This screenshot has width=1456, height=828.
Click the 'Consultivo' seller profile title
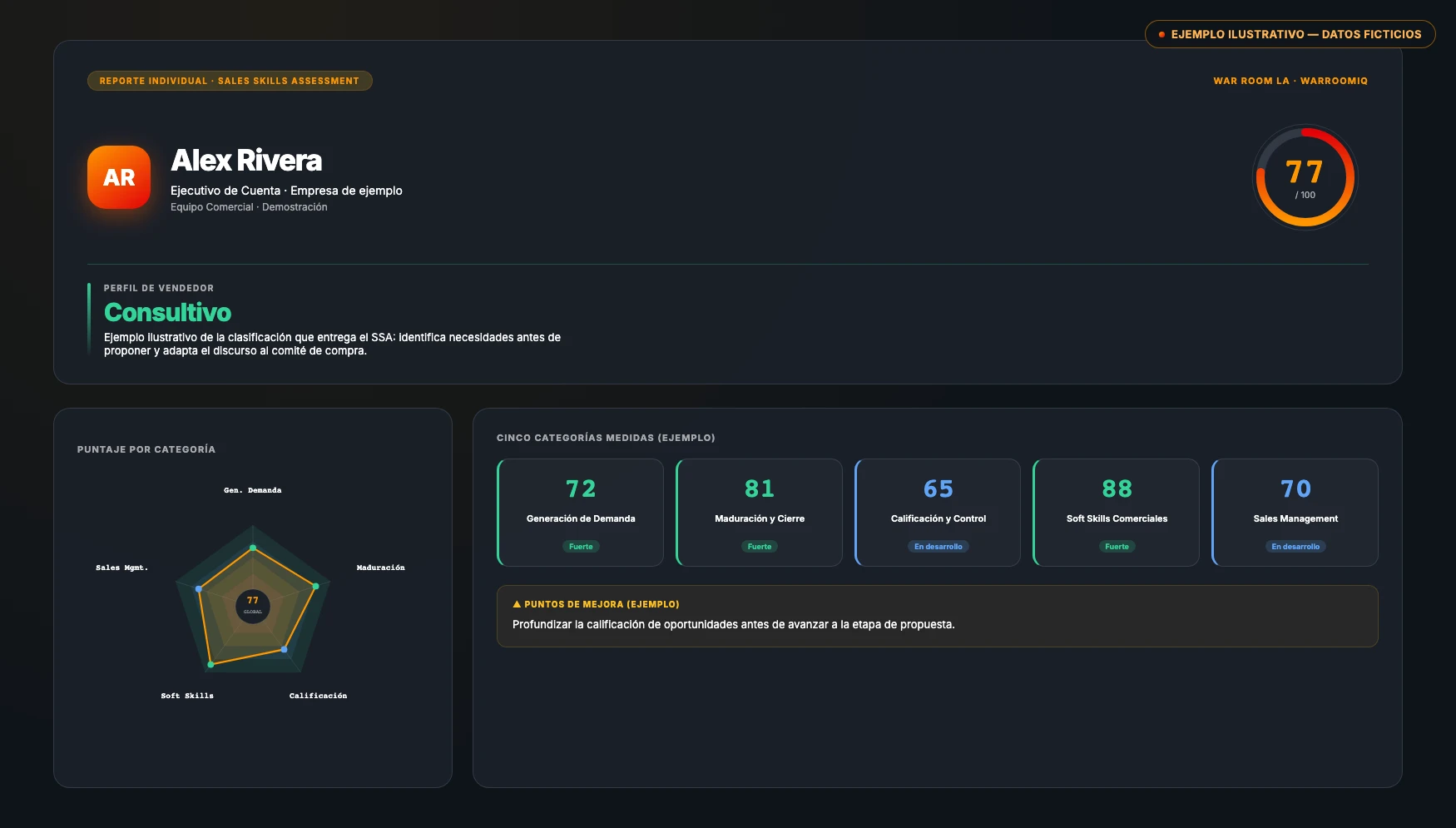(x=167, y=312)
